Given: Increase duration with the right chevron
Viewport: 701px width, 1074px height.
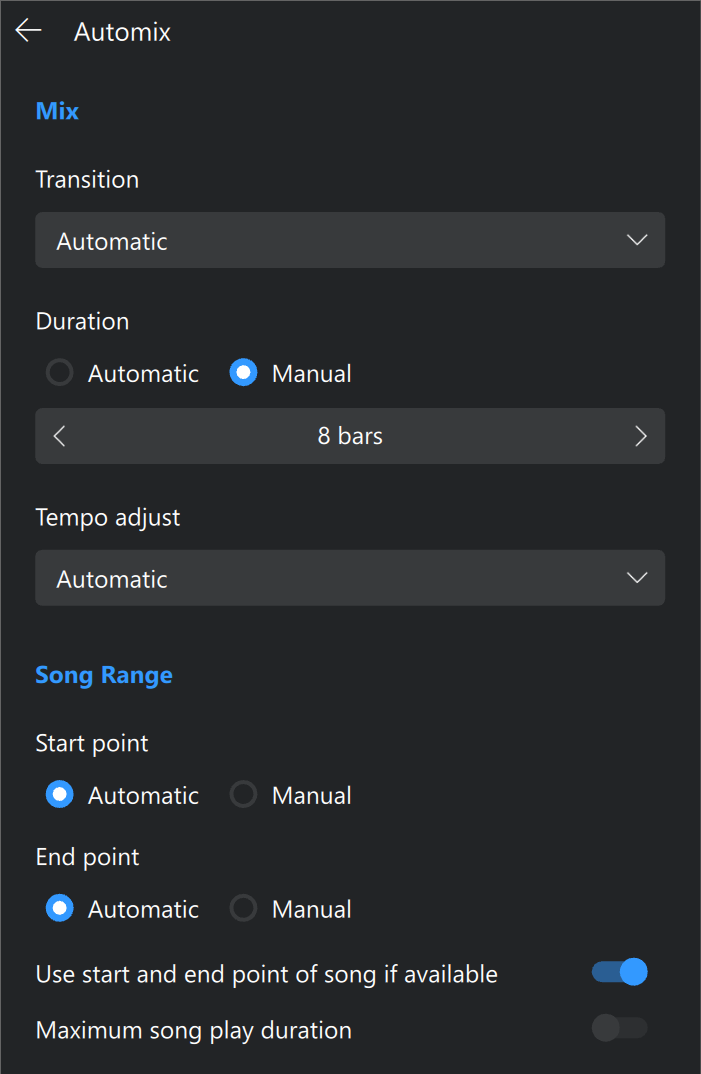Looking at the screenshot, I should point(641,436).
